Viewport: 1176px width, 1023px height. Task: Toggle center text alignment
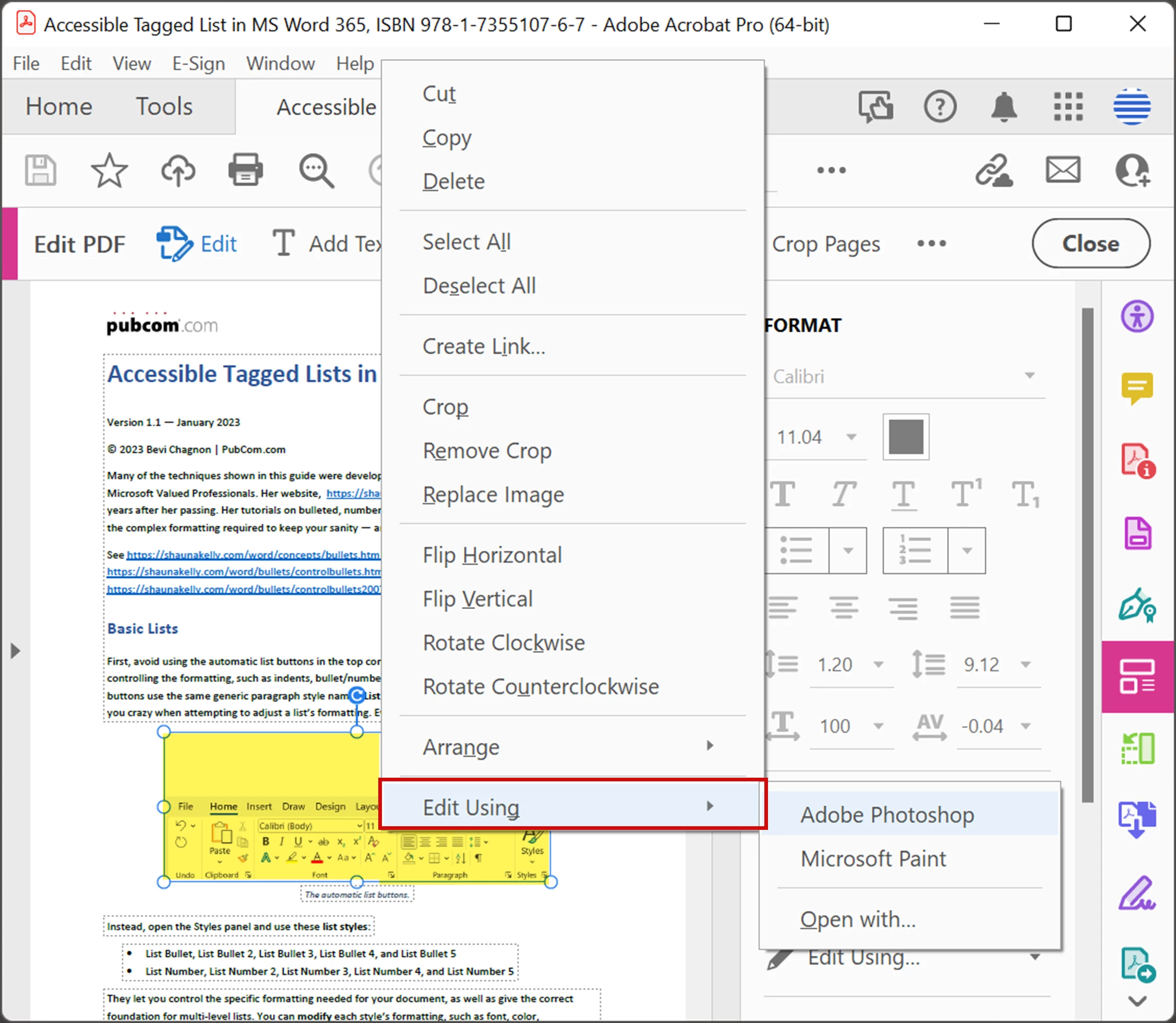point(844,607)
